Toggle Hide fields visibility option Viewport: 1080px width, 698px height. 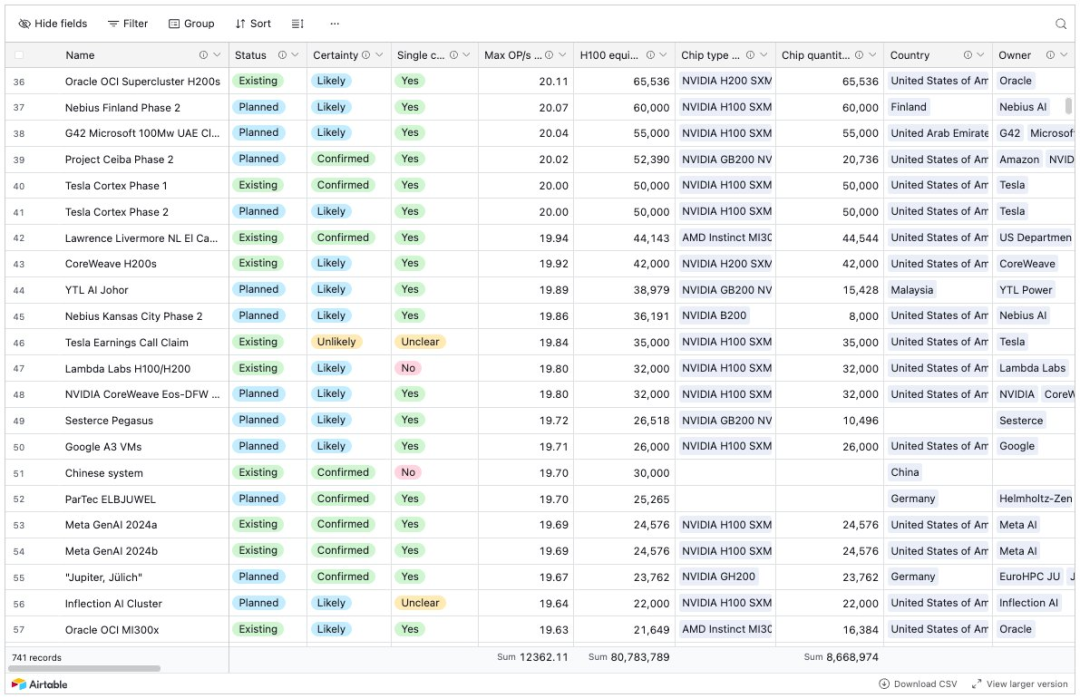[53, 23]
